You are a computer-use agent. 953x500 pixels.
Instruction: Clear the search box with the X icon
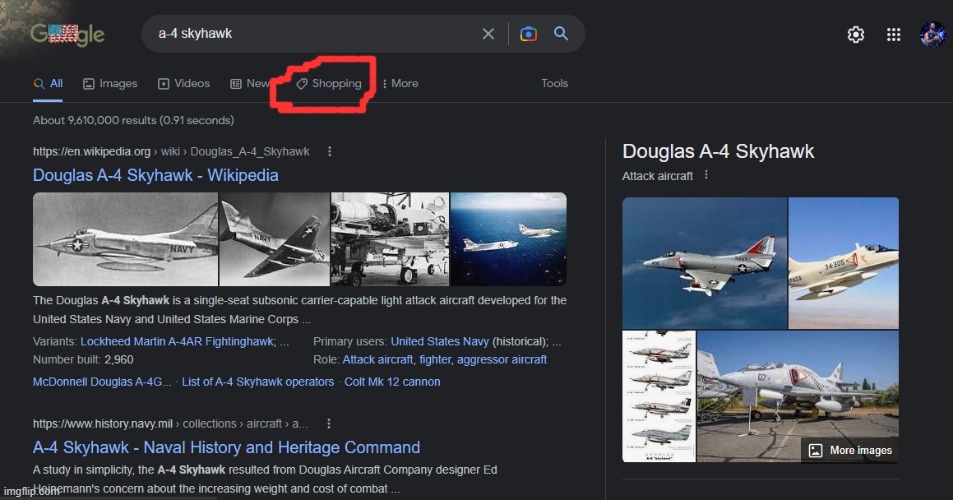click(488, 34)
